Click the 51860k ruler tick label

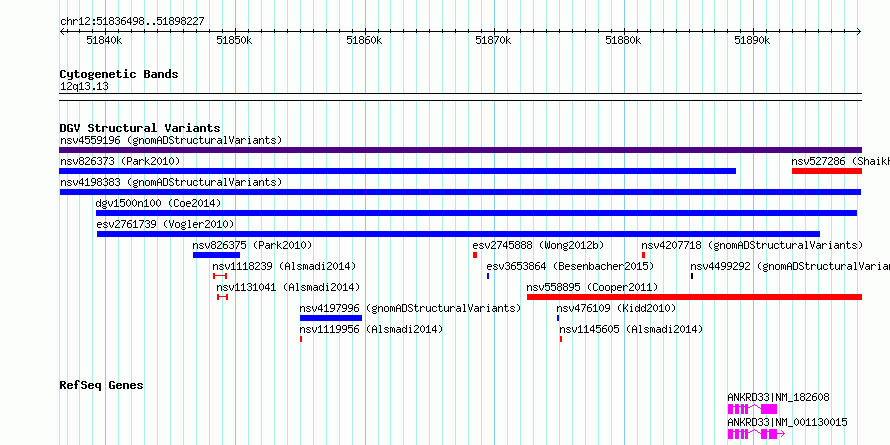[x=364, y=40]
